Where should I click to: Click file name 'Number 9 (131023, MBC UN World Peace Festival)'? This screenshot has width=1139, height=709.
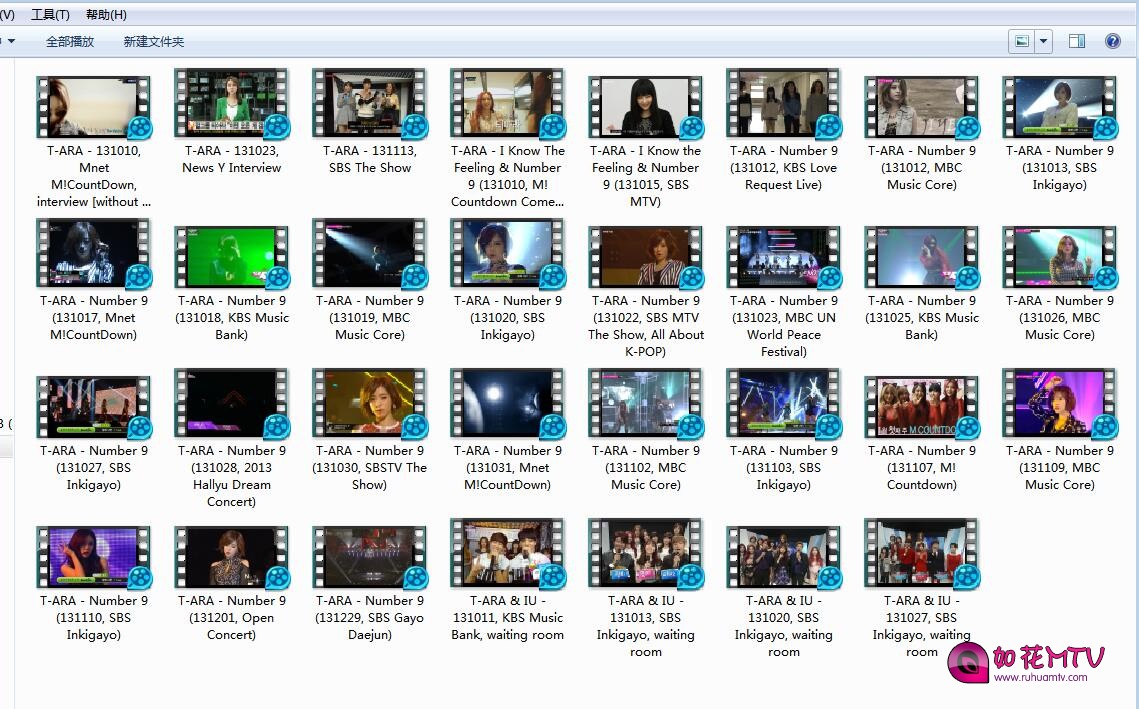click(x=784, y=326)
